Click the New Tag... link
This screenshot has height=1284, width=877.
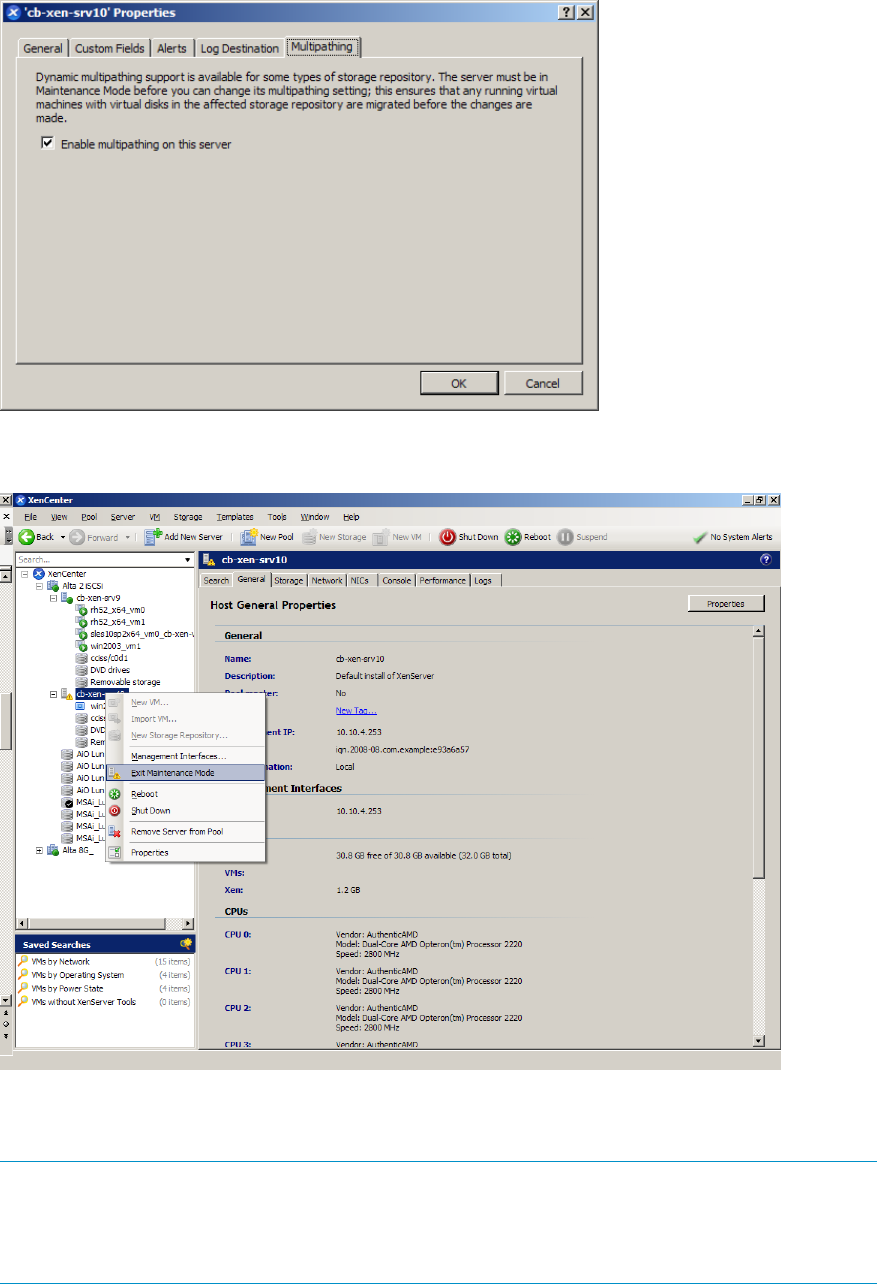(356, 711)
